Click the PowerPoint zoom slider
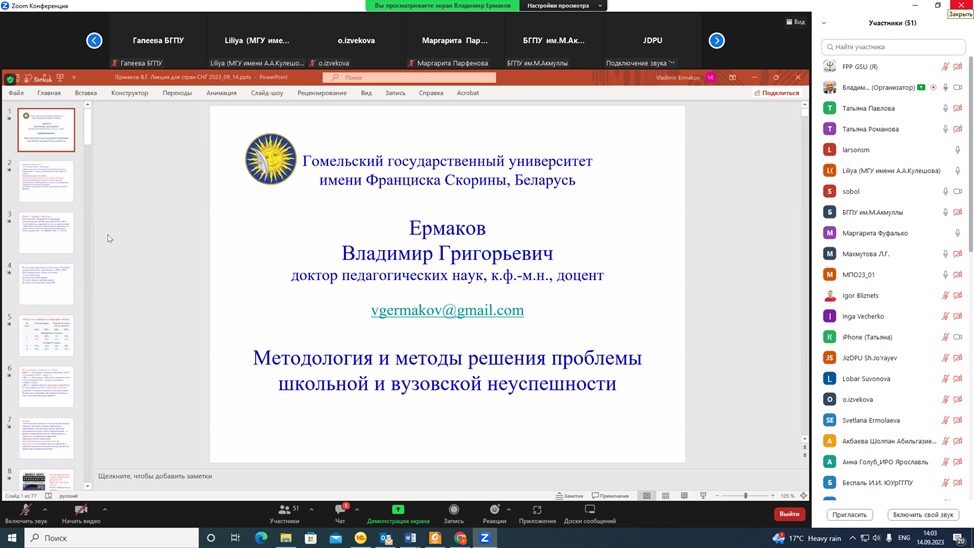This screenshot has width=974, height=548. [x=746, y=496]
